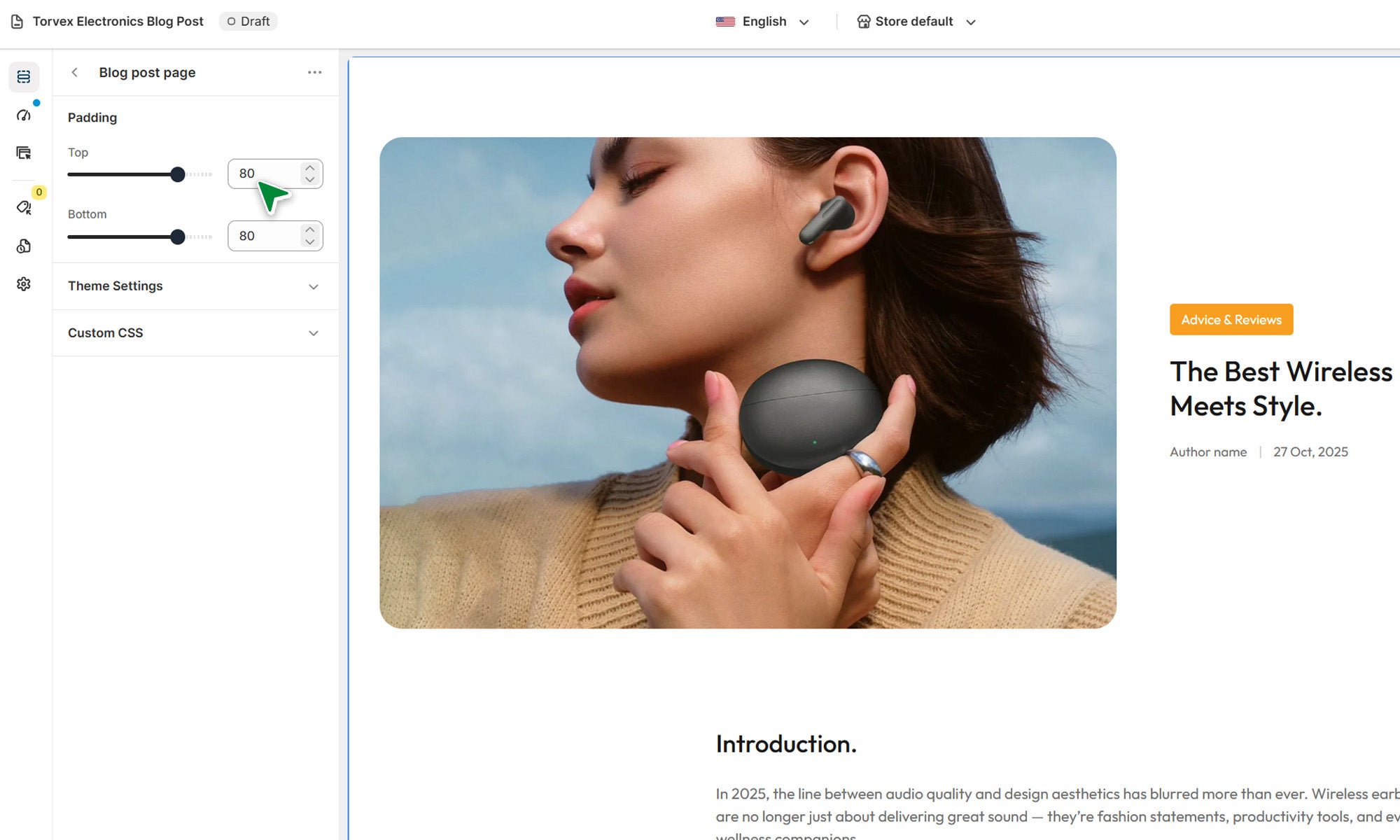Click the document icon beside page title

(x=17, y=22)
